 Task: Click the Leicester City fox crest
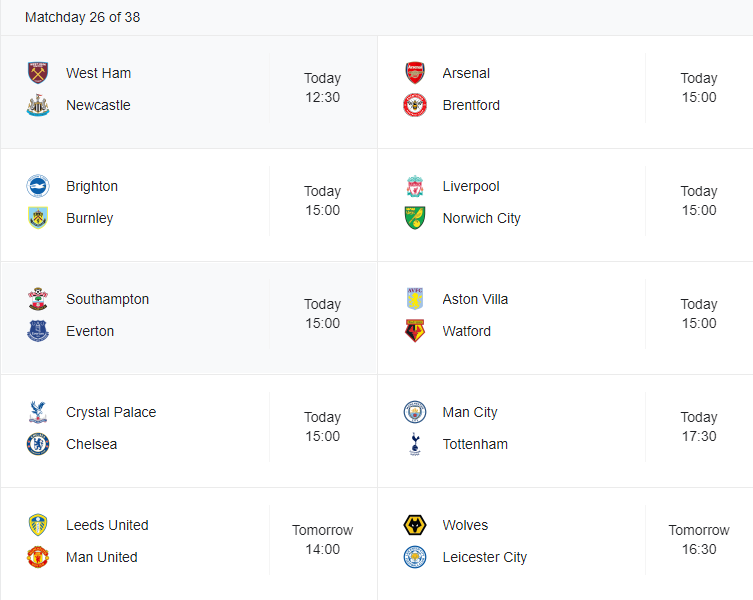click(x=414, y=557)
